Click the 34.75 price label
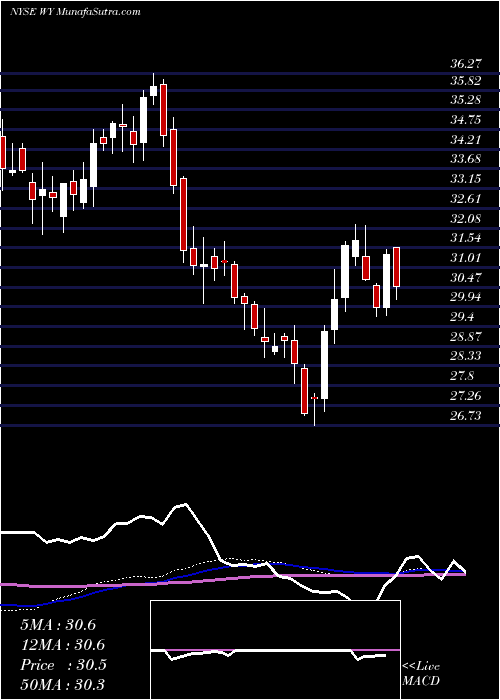Image resolution: width=500 pixels, height=700 pixels. click(x=466, y=120)
